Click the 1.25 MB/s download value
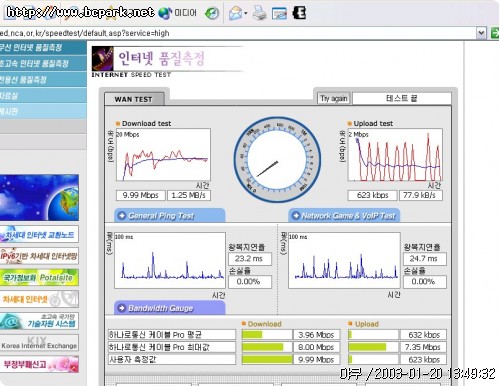500x386 pixels. (189, 195)
